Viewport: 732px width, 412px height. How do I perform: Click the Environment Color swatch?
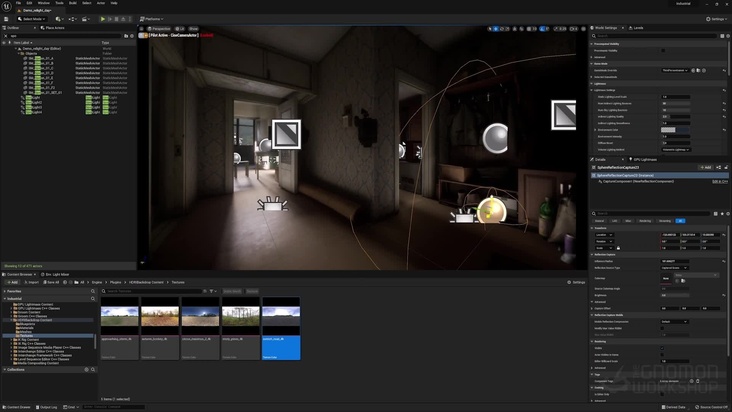(668, 129)
